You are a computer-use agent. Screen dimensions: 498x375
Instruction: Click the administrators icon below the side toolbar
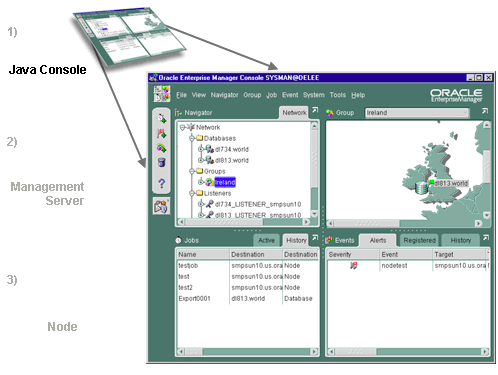pyautogui.click(x=161, y=206)
